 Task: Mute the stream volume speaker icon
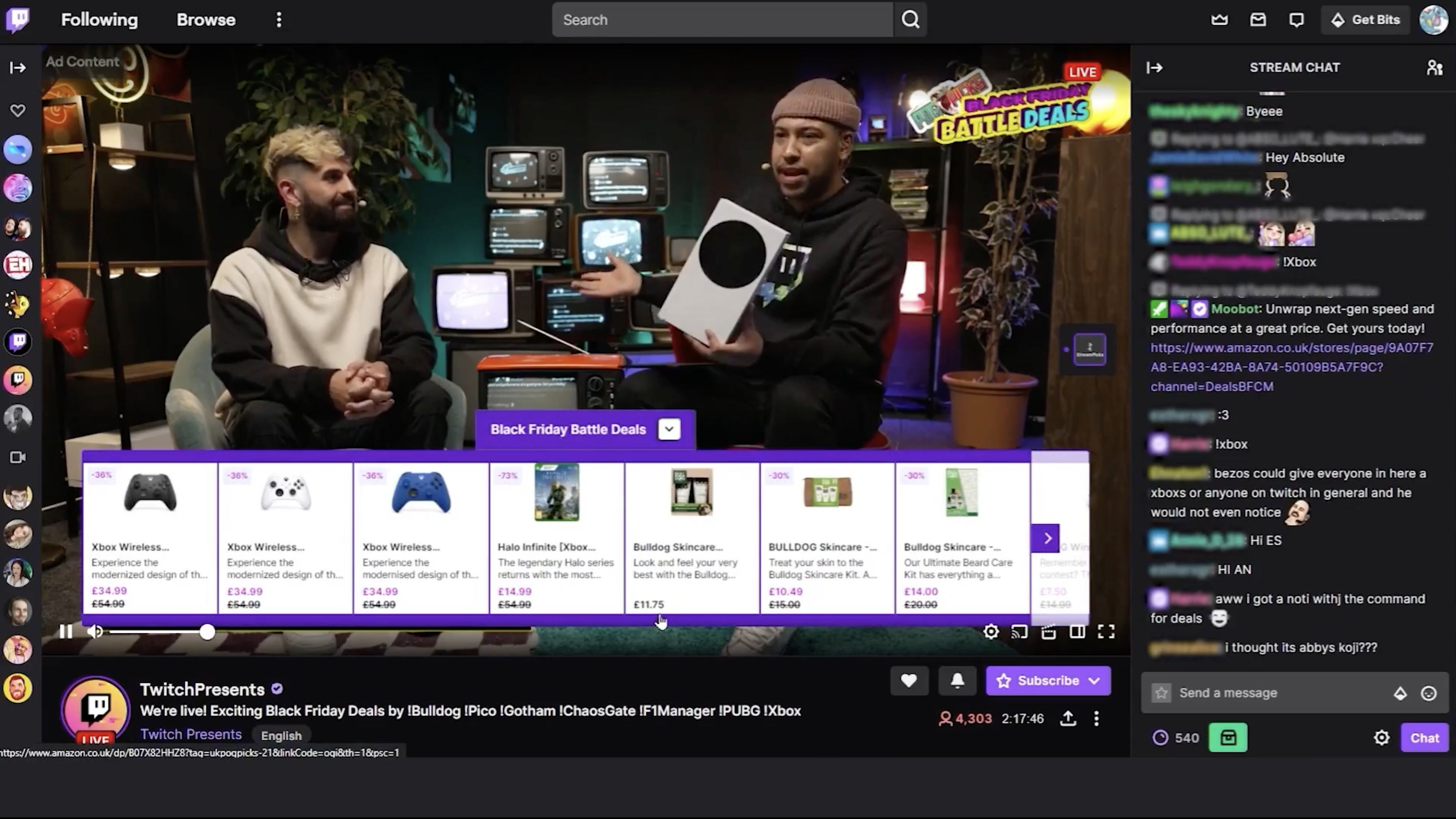click(x=95, y=631)
